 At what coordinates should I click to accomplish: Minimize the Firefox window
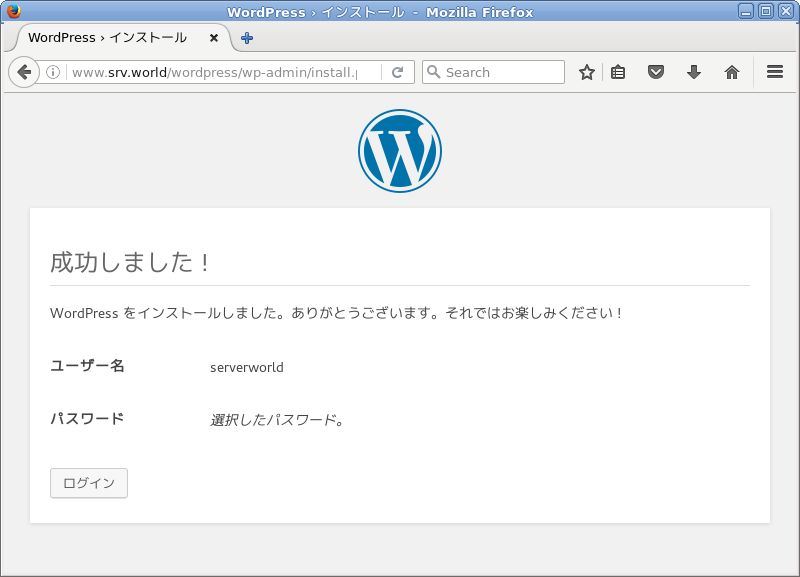[746, 11]
